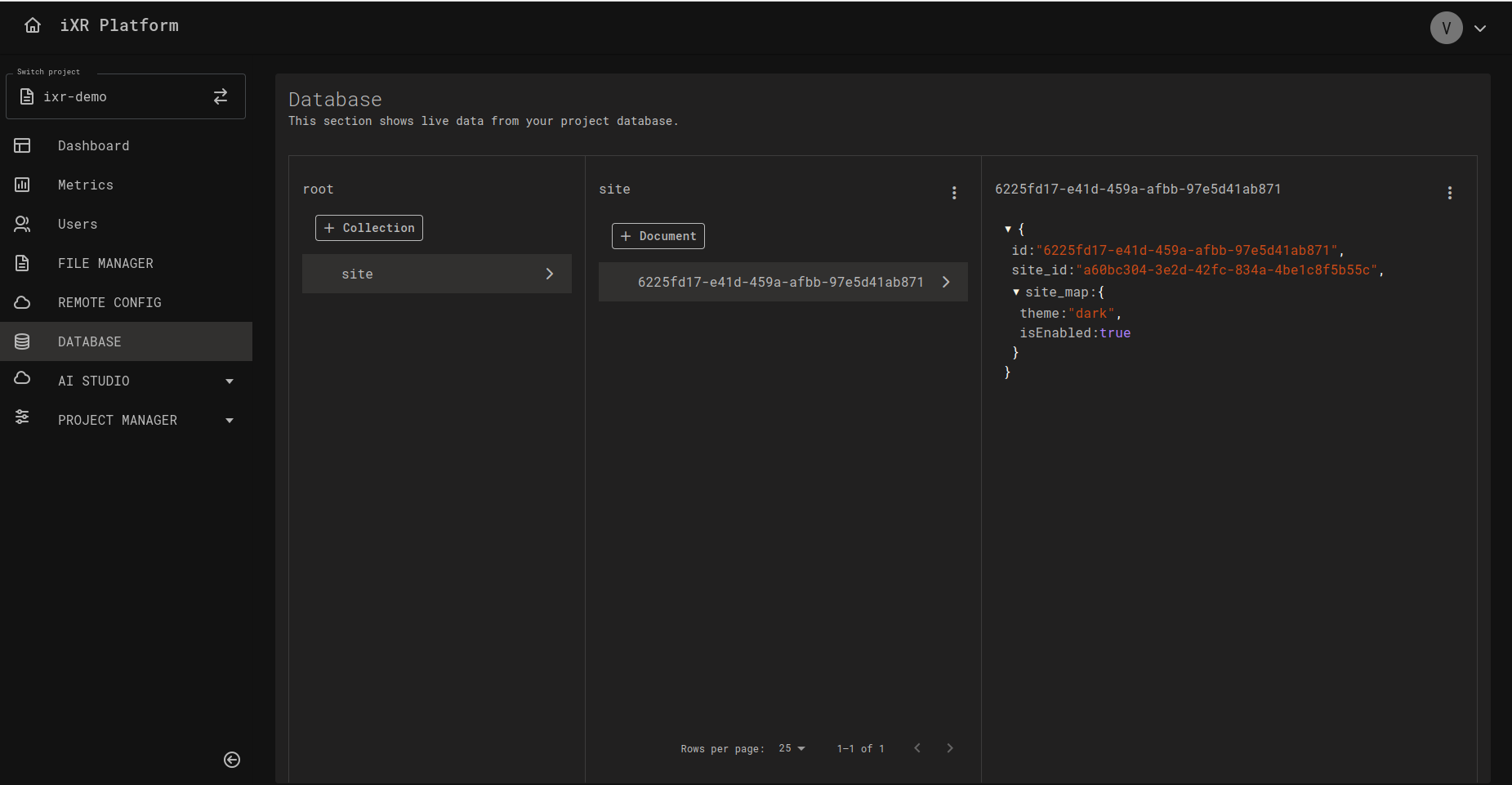The height and width of the screenshot is (785, 1512).
Task: Expand the PROJECT MANAGER submenu
Action: point(230,420)
